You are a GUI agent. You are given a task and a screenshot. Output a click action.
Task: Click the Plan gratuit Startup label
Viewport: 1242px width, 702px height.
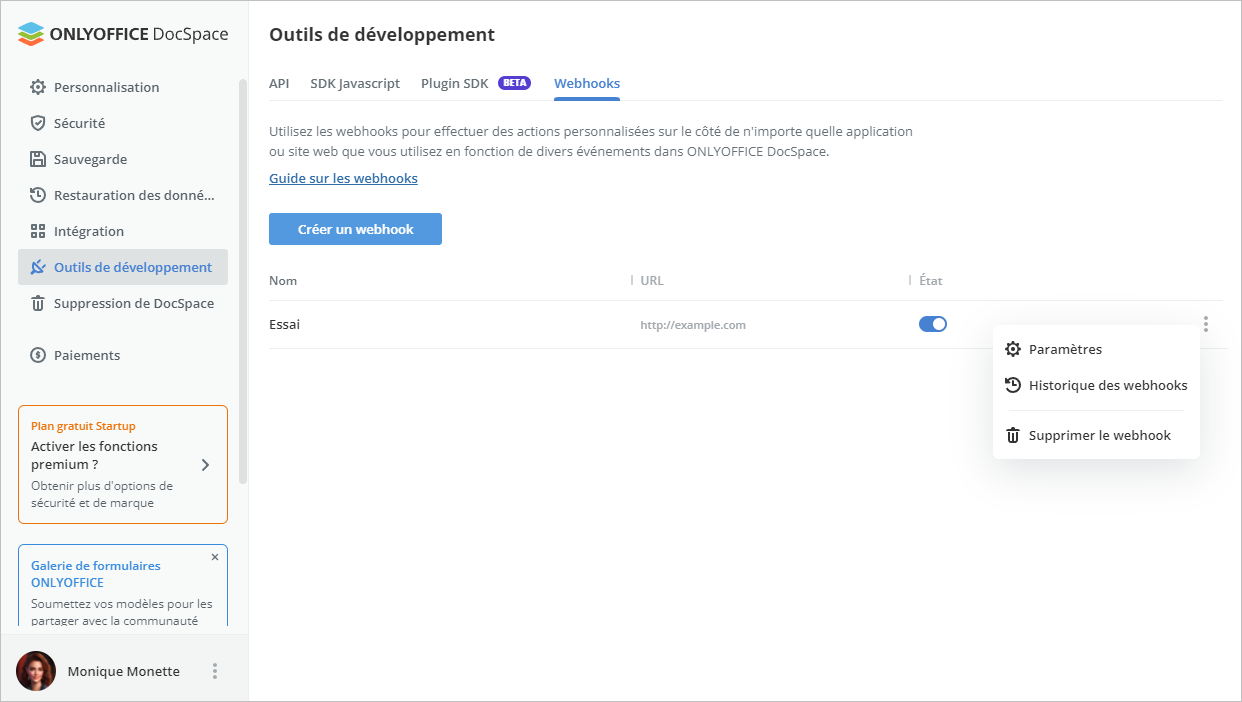coord(83,426)
